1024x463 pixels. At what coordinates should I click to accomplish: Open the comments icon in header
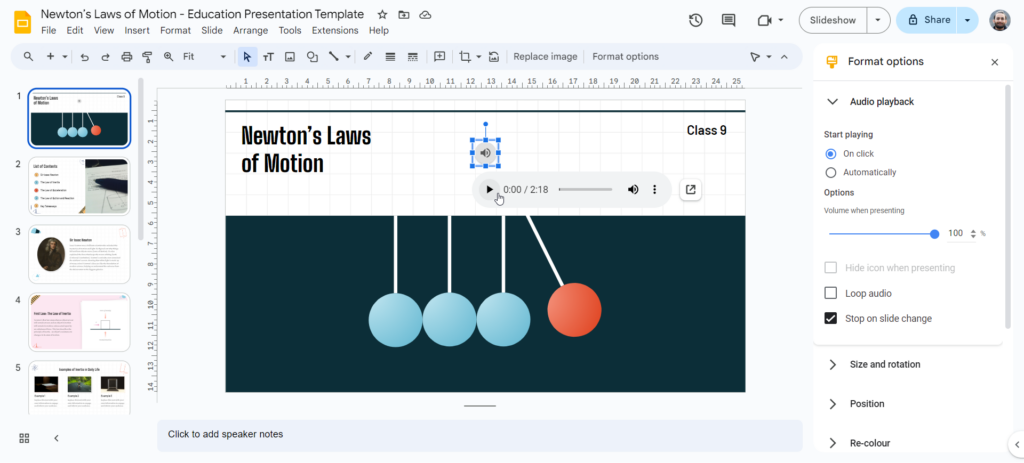point(728,20)
